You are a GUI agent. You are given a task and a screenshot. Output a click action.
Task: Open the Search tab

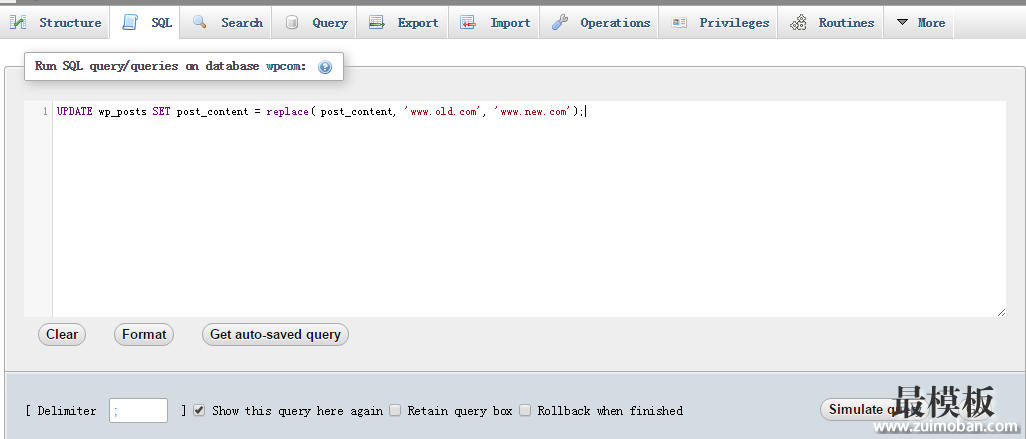click(x=227, y=23)
